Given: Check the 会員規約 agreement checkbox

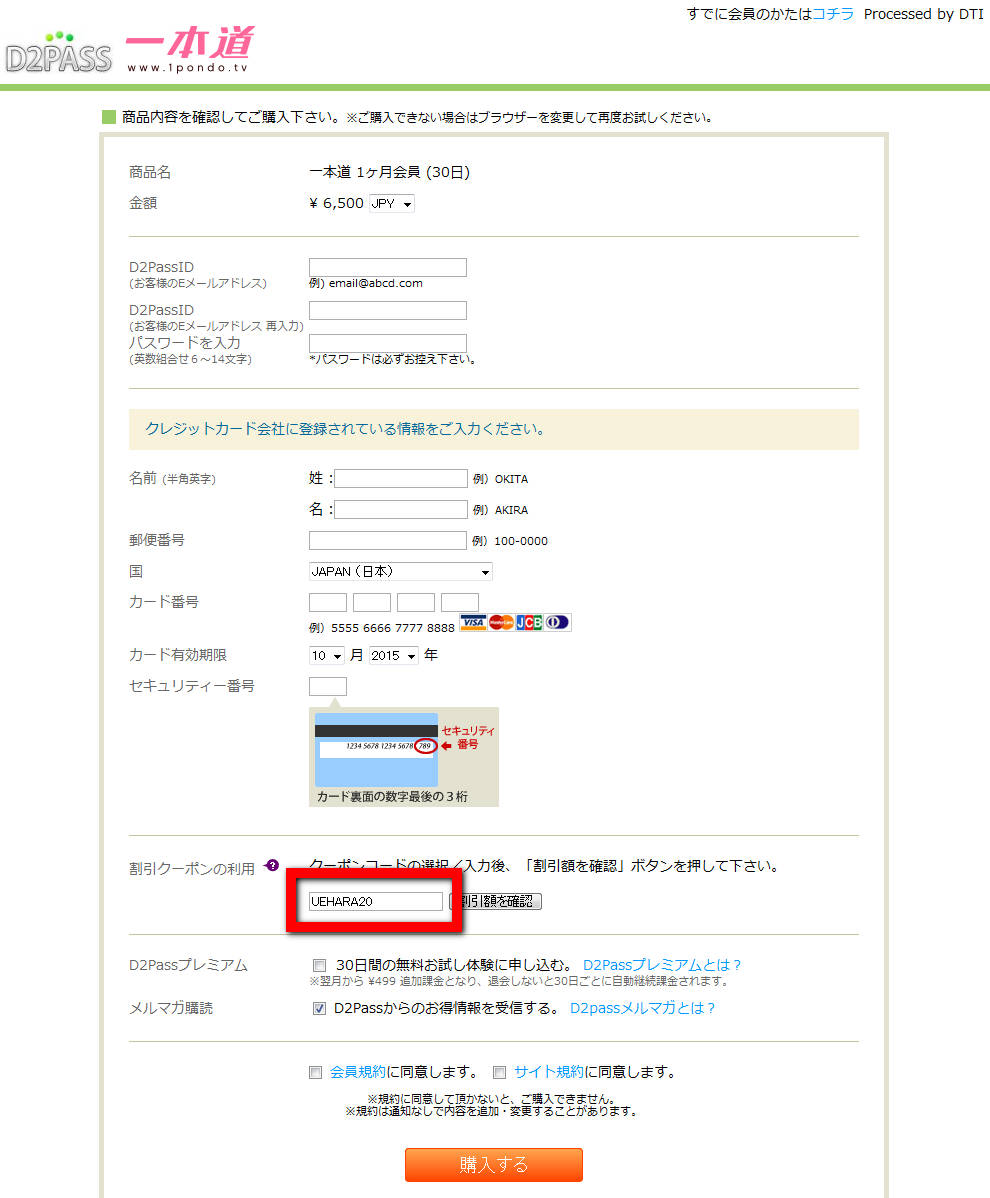Looking at the screenshot, I should click(315, 1073).
